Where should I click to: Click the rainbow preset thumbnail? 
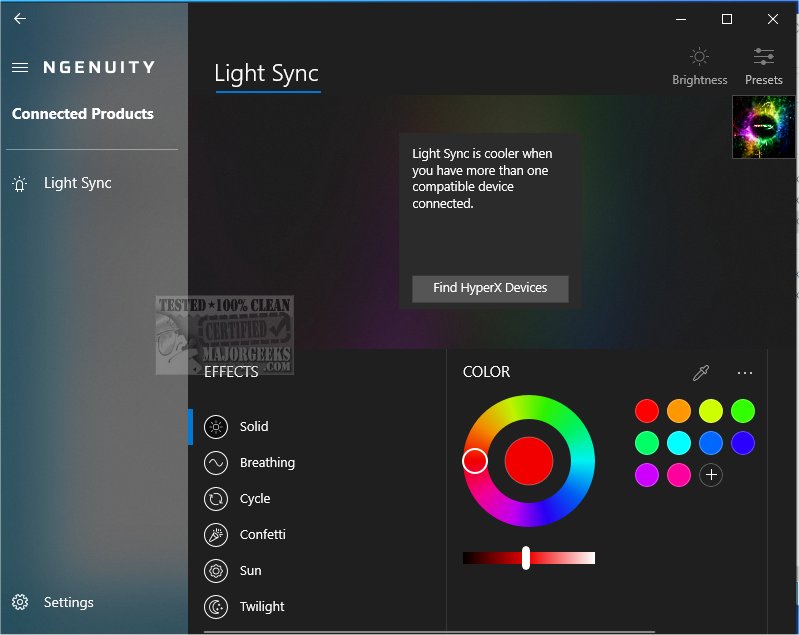[763, 127]
